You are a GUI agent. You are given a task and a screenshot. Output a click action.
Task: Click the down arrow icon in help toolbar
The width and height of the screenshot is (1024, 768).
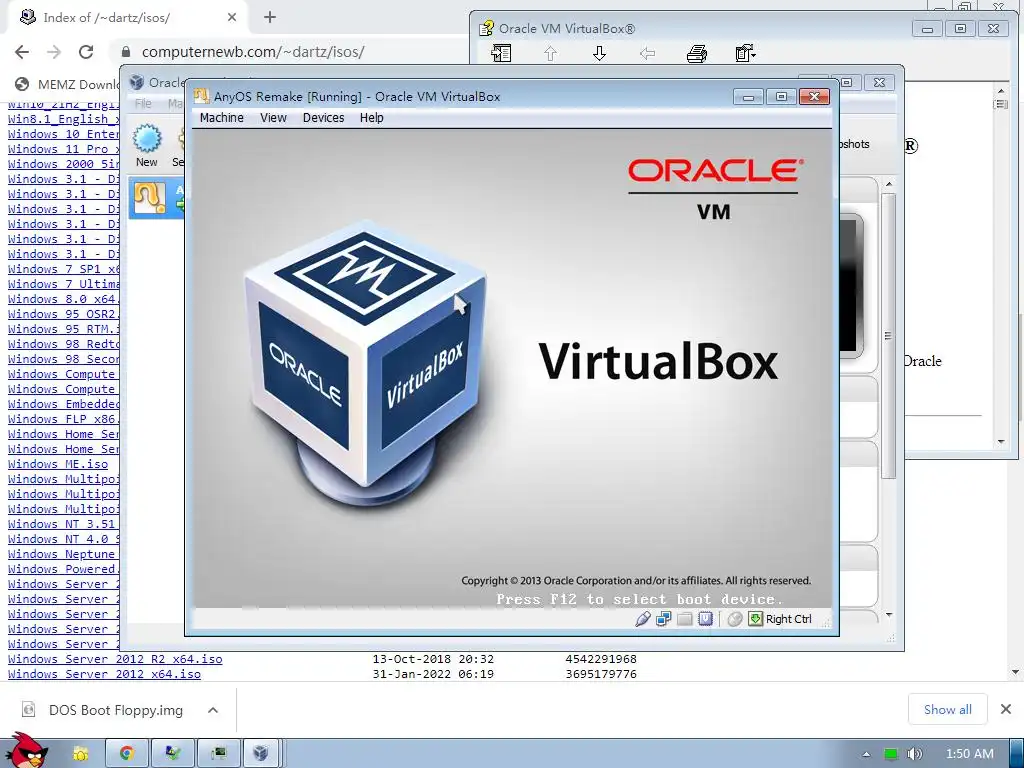click(599, 54)
